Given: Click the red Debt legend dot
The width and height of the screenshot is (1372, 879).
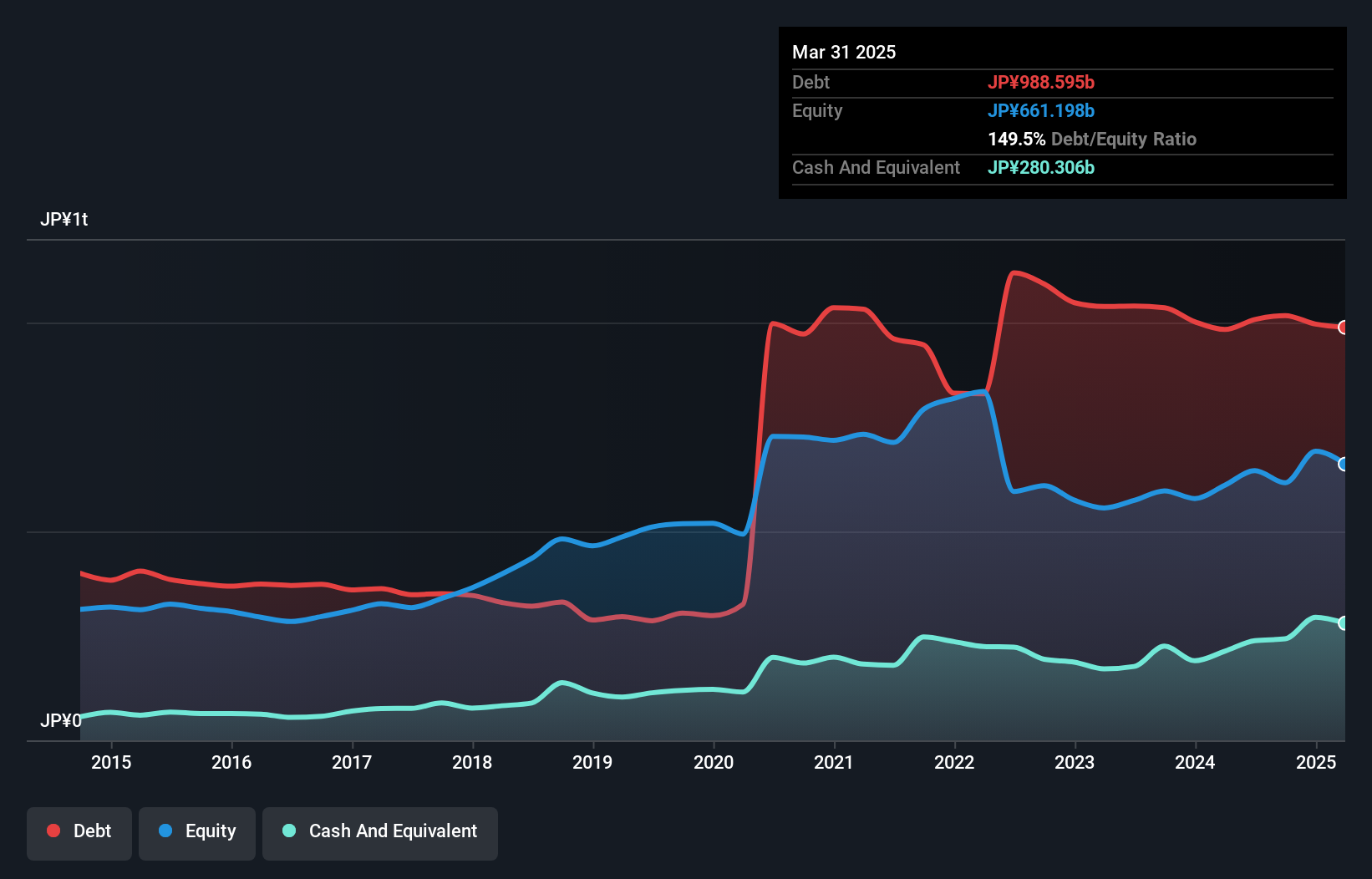Looking at the screenshot, I should coord(53,831).
